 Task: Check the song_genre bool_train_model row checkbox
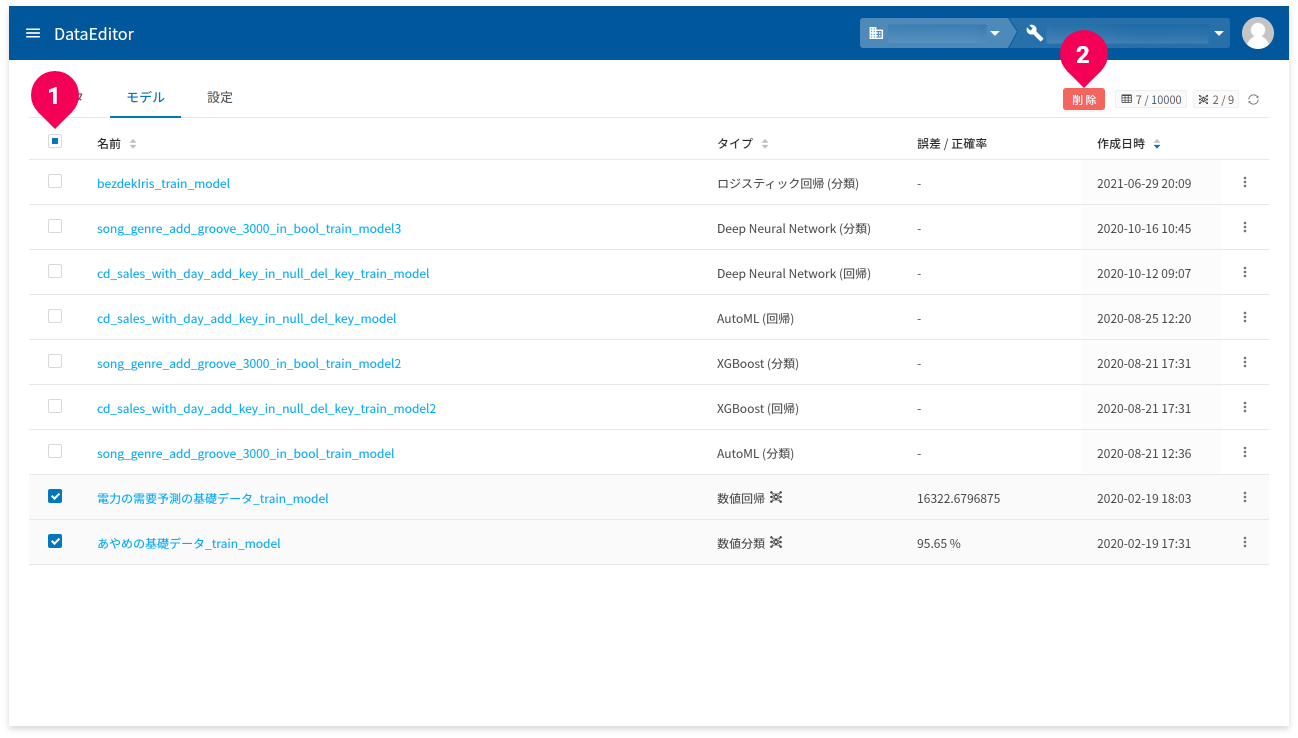coord(55,451)
